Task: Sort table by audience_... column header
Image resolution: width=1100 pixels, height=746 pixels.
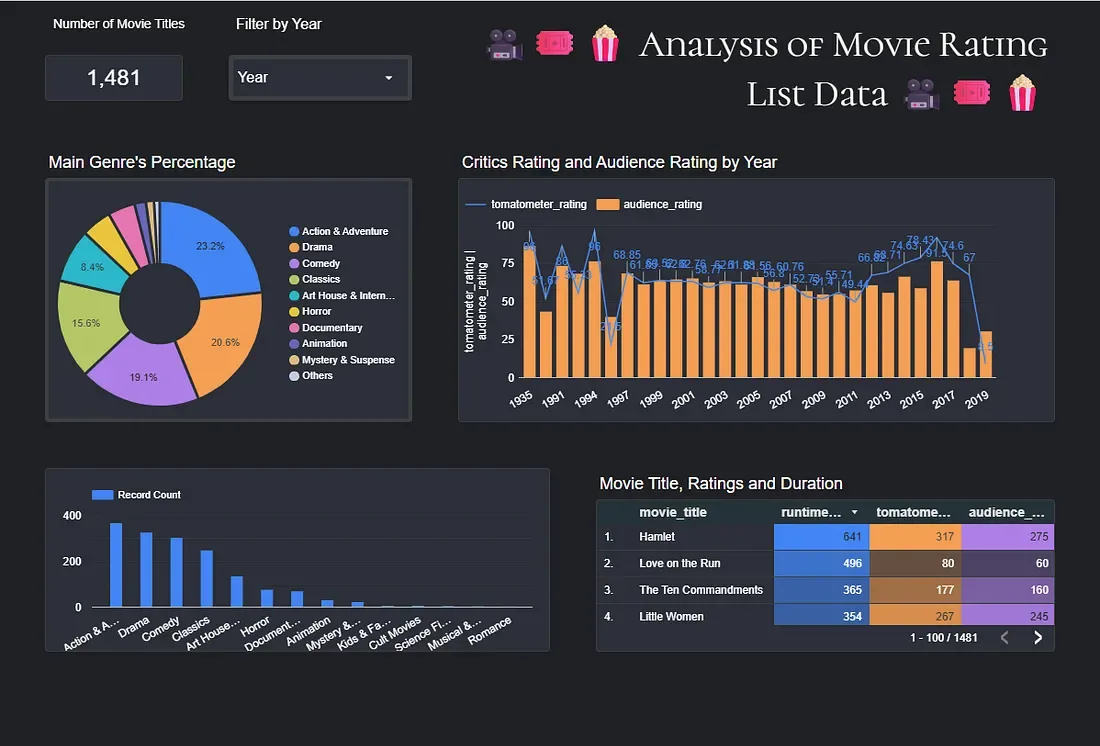Action: [x=1006, y=512]
